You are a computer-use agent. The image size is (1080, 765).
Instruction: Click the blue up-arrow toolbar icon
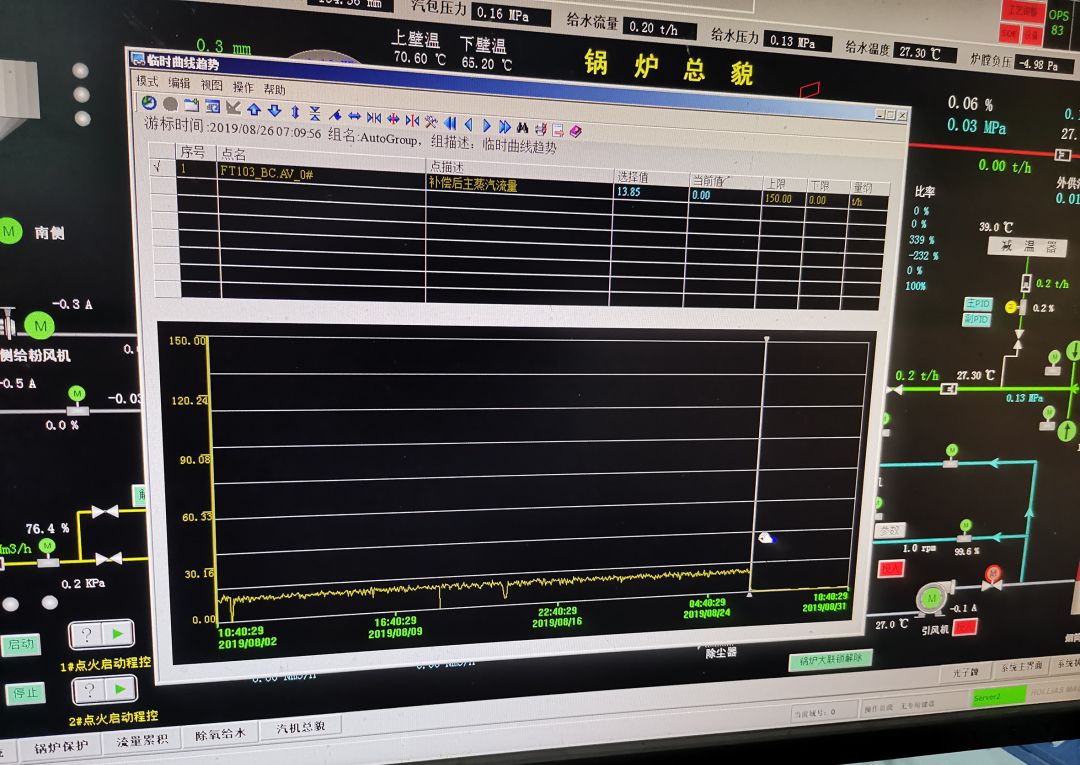[x=254, y=109]
